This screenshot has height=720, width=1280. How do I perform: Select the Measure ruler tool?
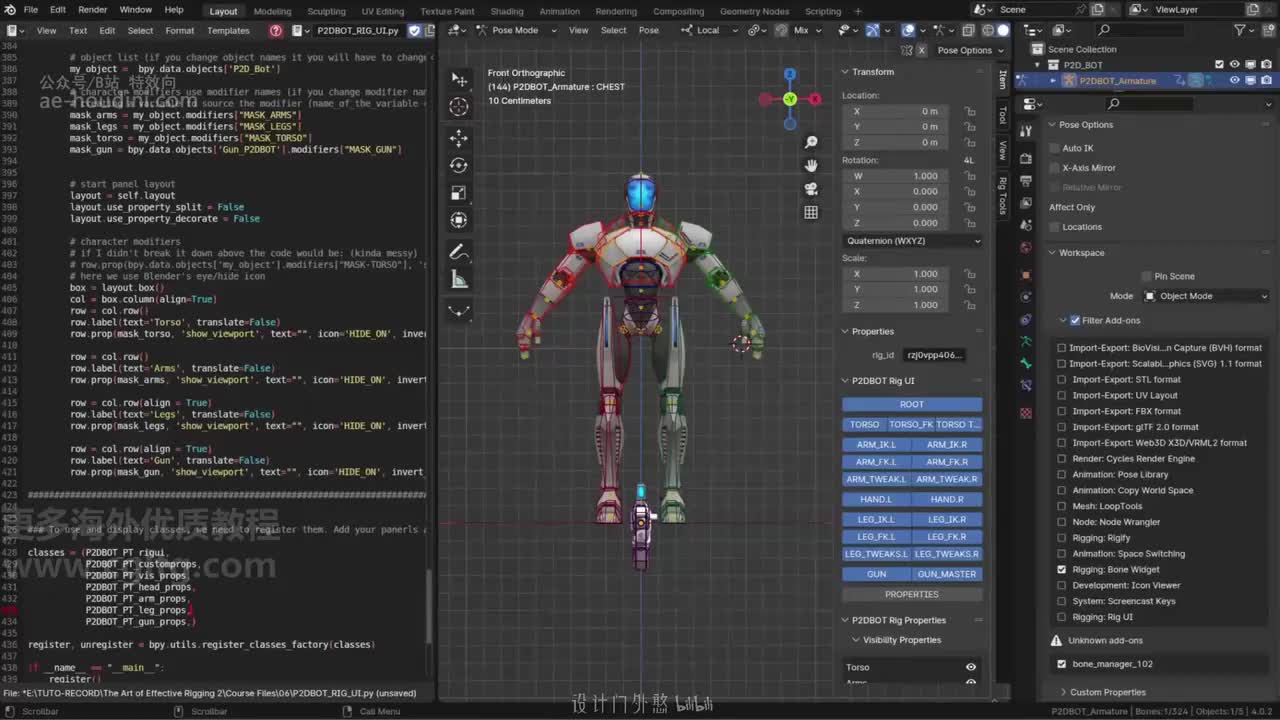point(459,279)
